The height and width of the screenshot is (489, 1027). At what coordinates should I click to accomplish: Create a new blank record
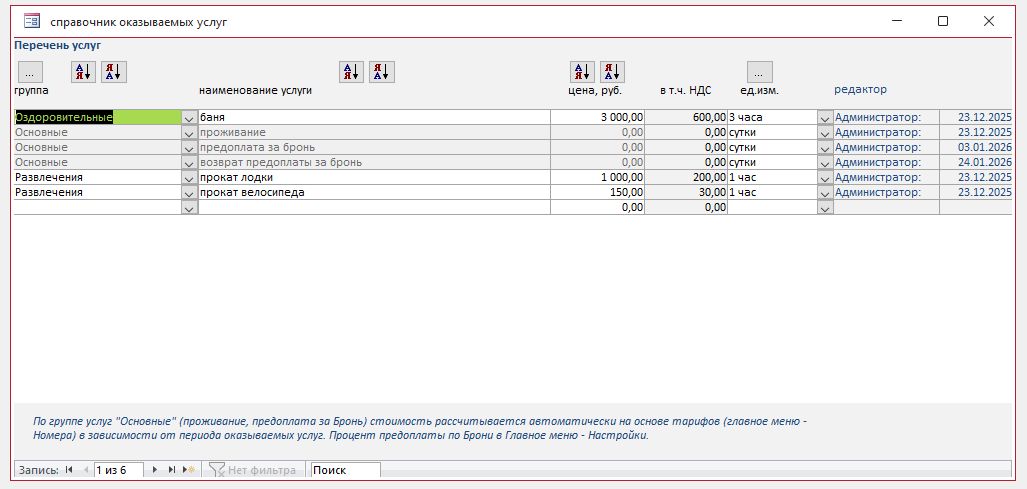(188, 470)
